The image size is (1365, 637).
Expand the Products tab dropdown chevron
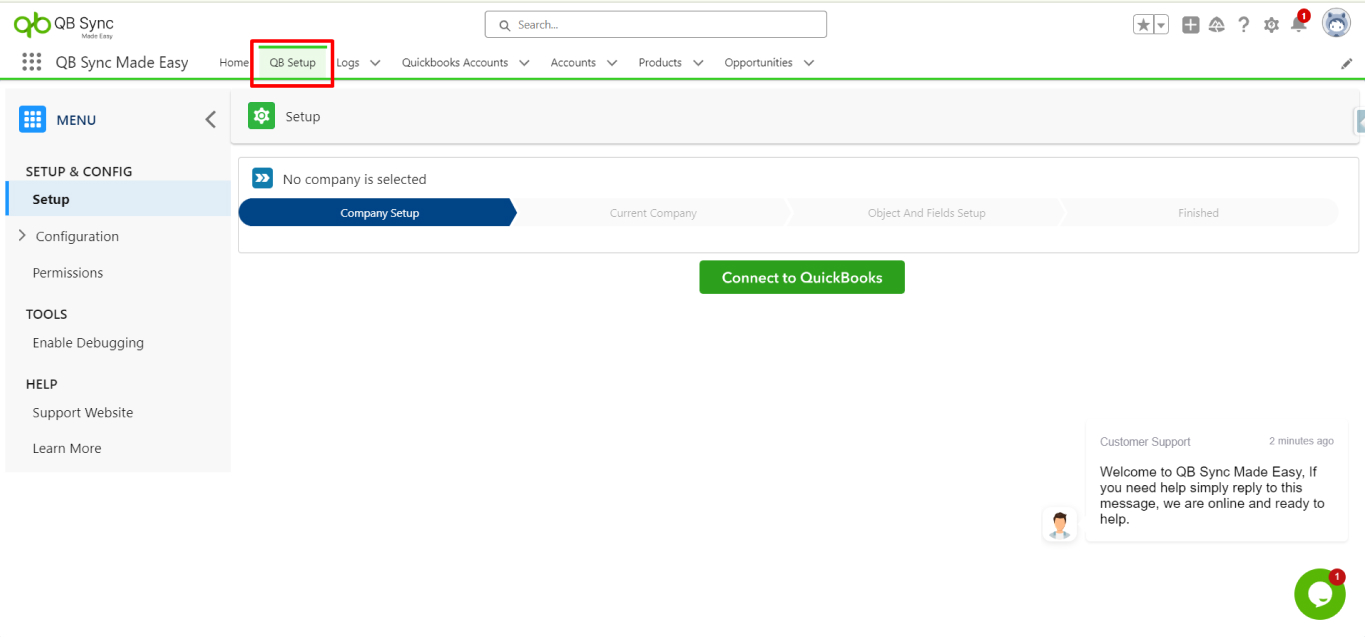(698, 63)
